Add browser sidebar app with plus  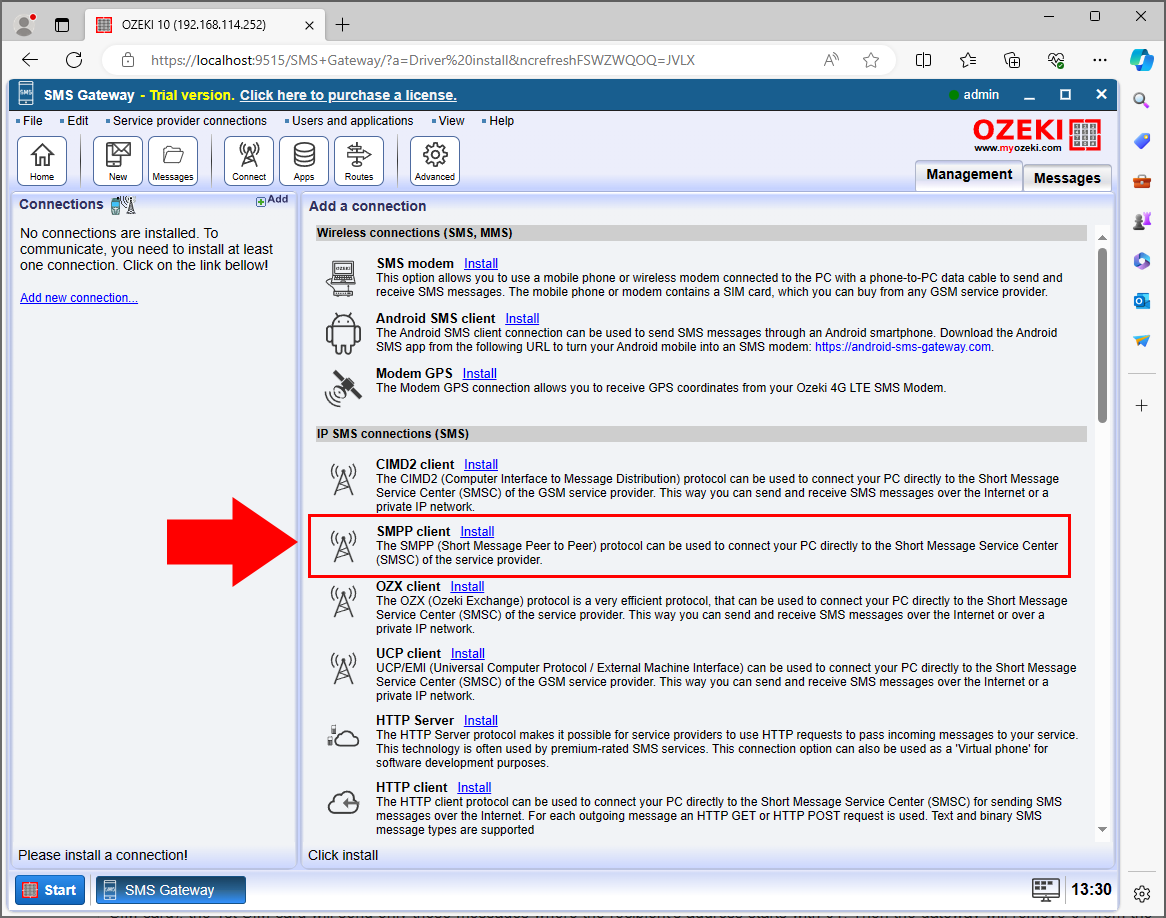coord(1141,405)
